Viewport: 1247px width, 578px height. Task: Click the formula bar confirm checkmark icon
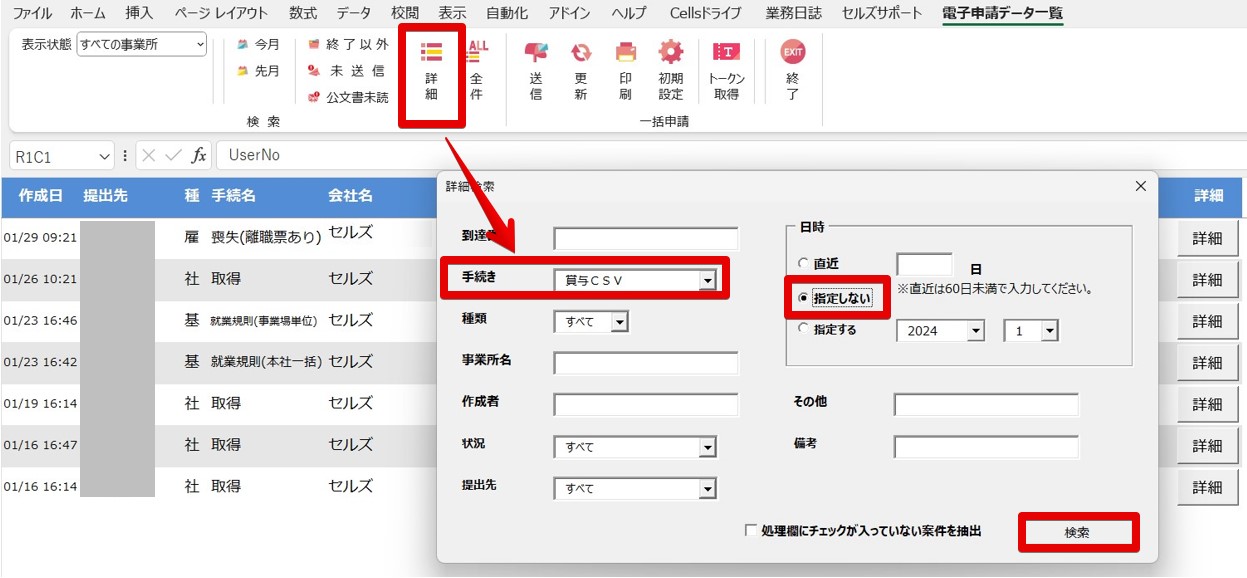tap(173, 155)
